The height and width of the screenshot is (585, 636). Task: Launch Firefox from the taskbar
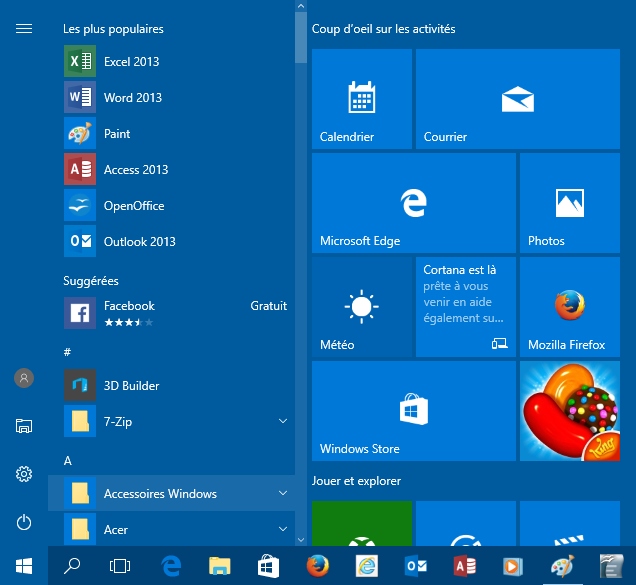tap(318, 566)
